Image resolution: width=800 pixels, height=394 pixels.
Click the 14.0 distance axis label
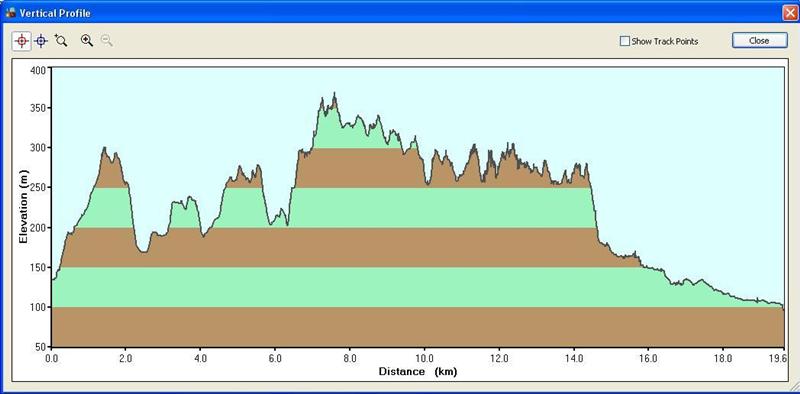(x=573, y=358)
